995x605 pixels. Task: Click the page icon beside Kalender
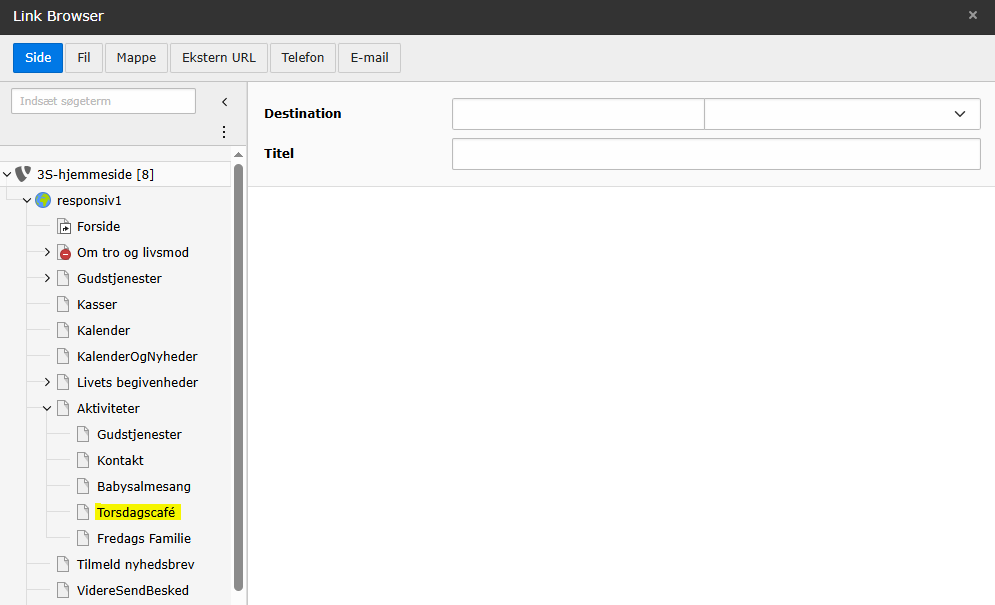64,330
